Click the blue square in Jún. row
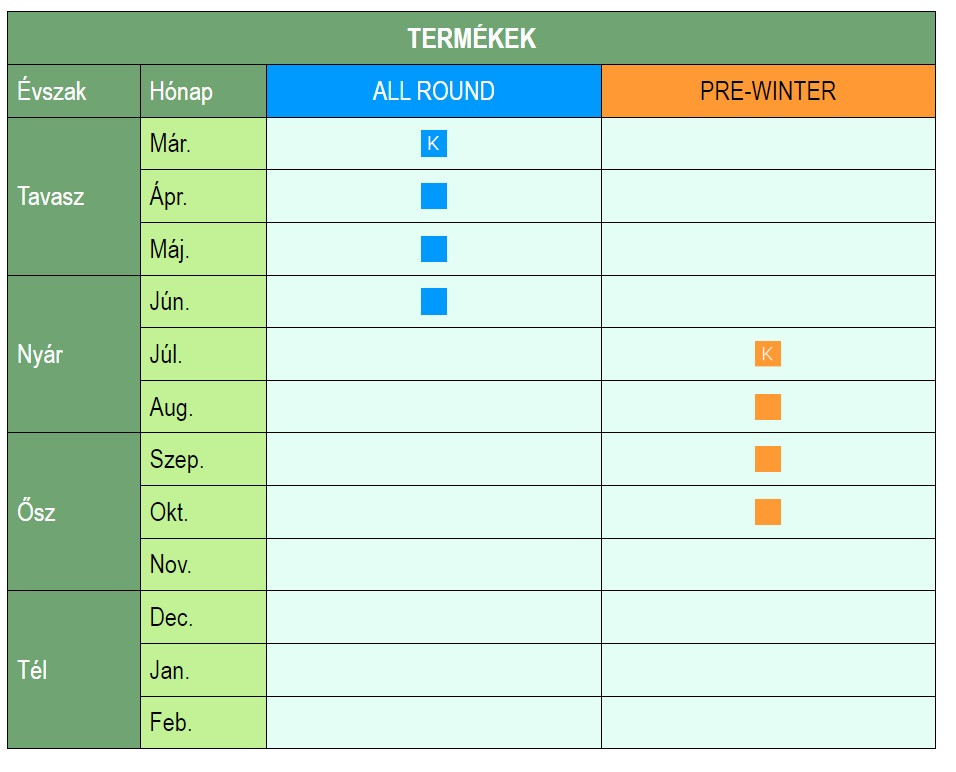This screenshot has width=956, height=772. click(433, 301)
